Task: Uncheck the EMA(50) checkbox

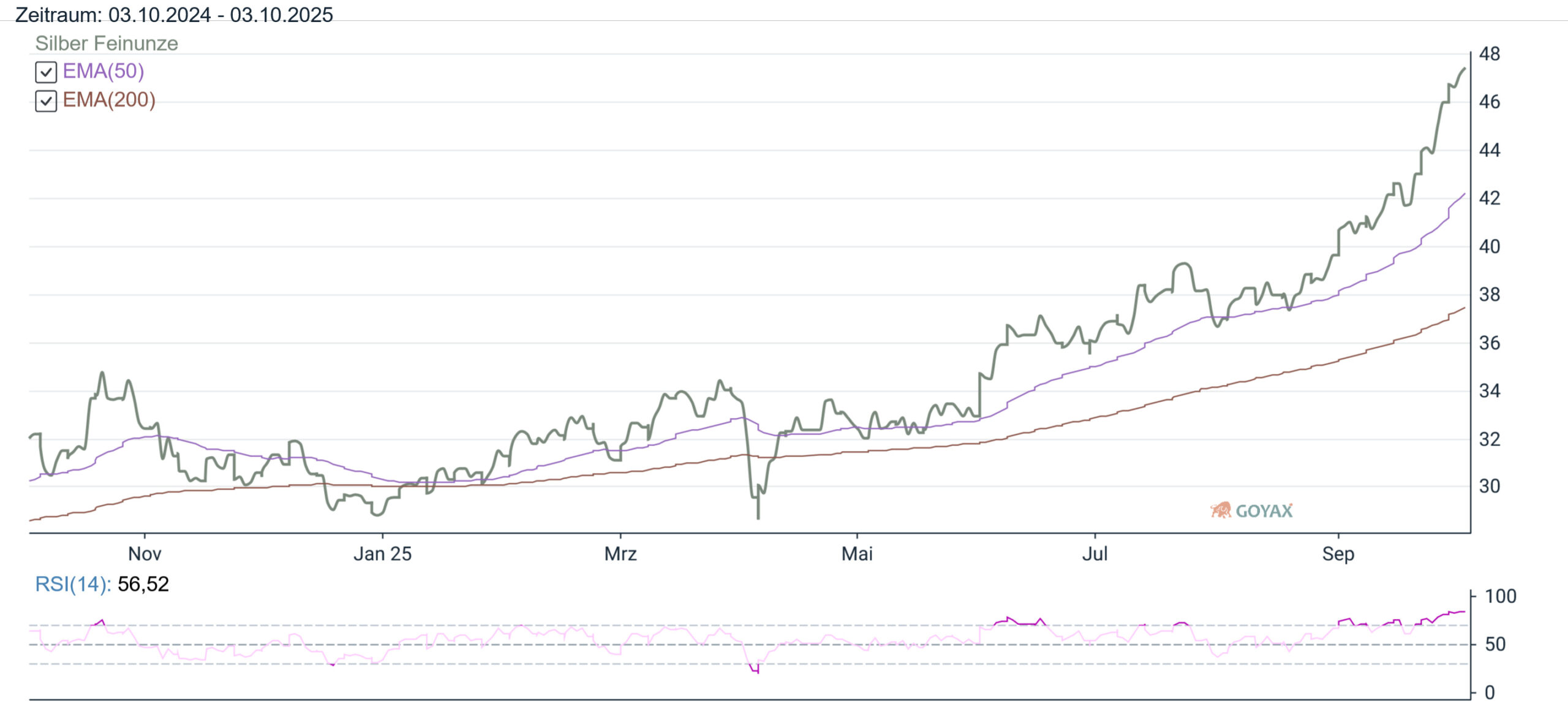Action: pos(46,72)
